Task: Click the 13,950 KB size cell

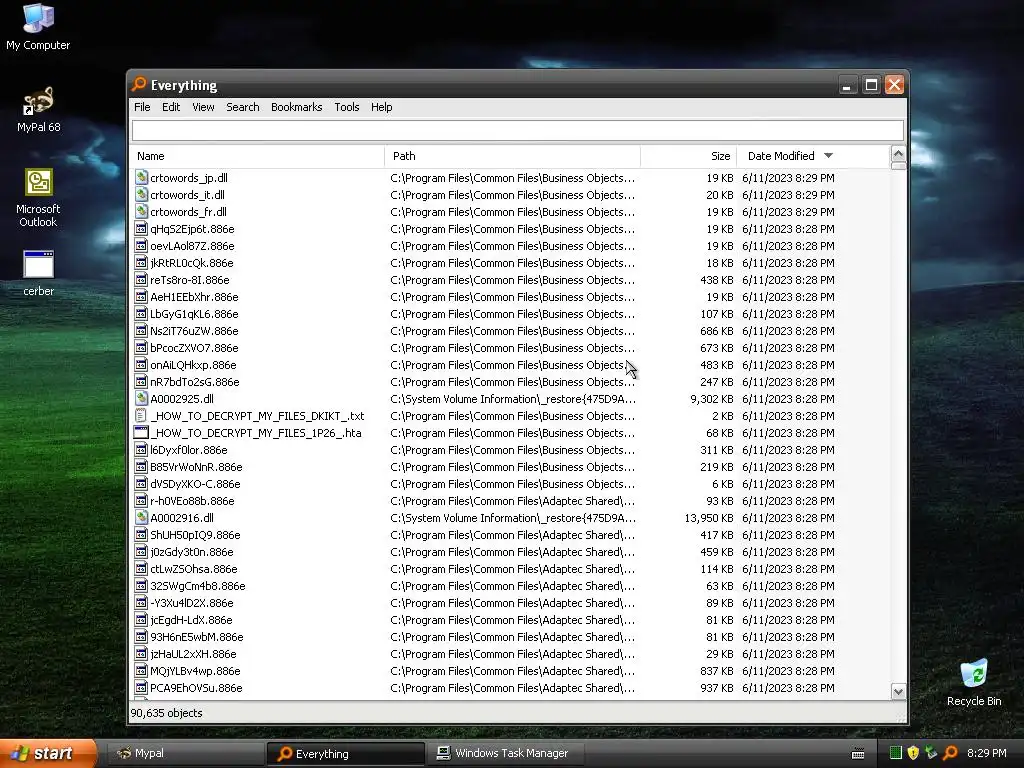Action: pos(709,517)
